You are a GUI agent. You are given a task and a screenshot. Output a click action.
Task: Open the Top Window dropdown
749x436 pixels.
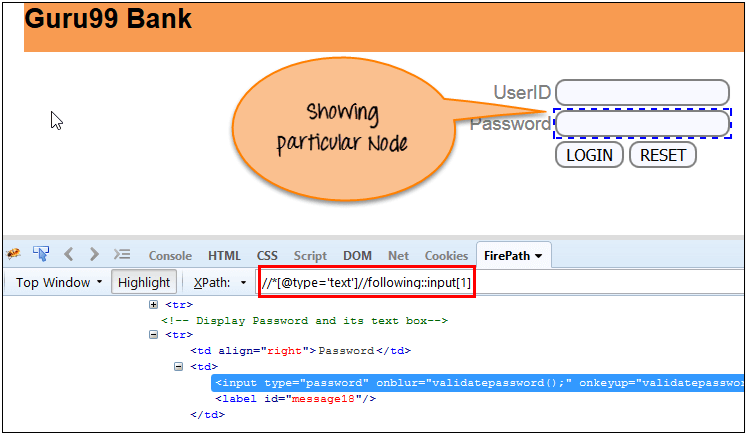click(x=59, y=282)
